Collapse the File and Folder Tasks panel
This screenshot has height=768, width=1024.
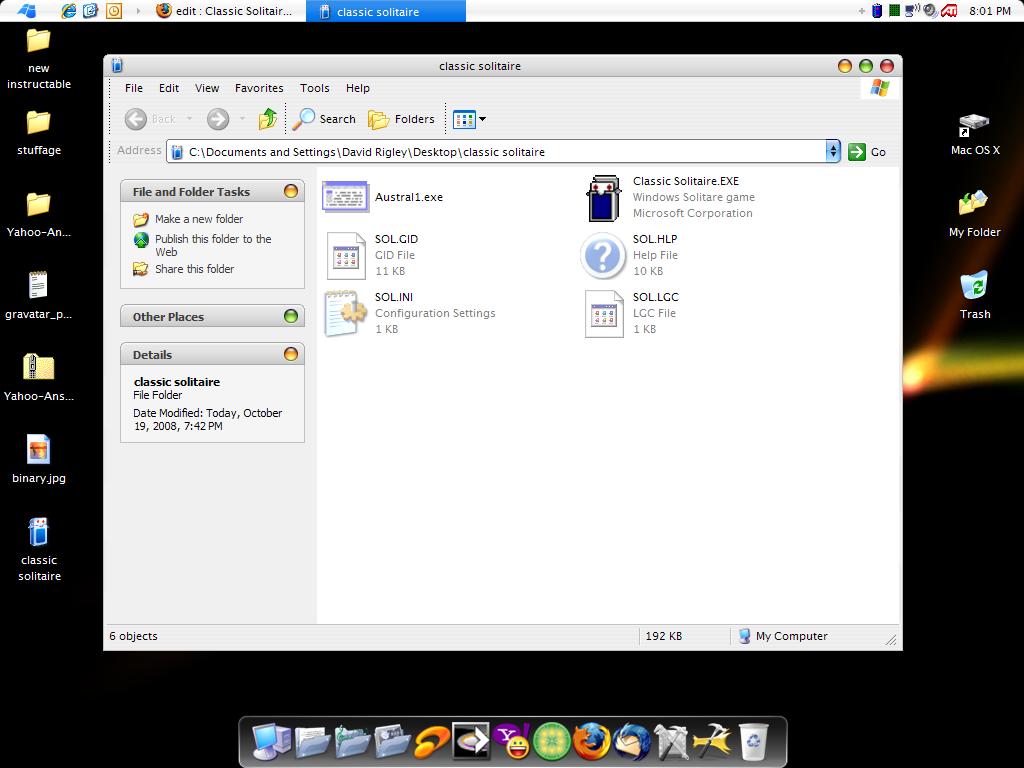(x=291, y=191)
